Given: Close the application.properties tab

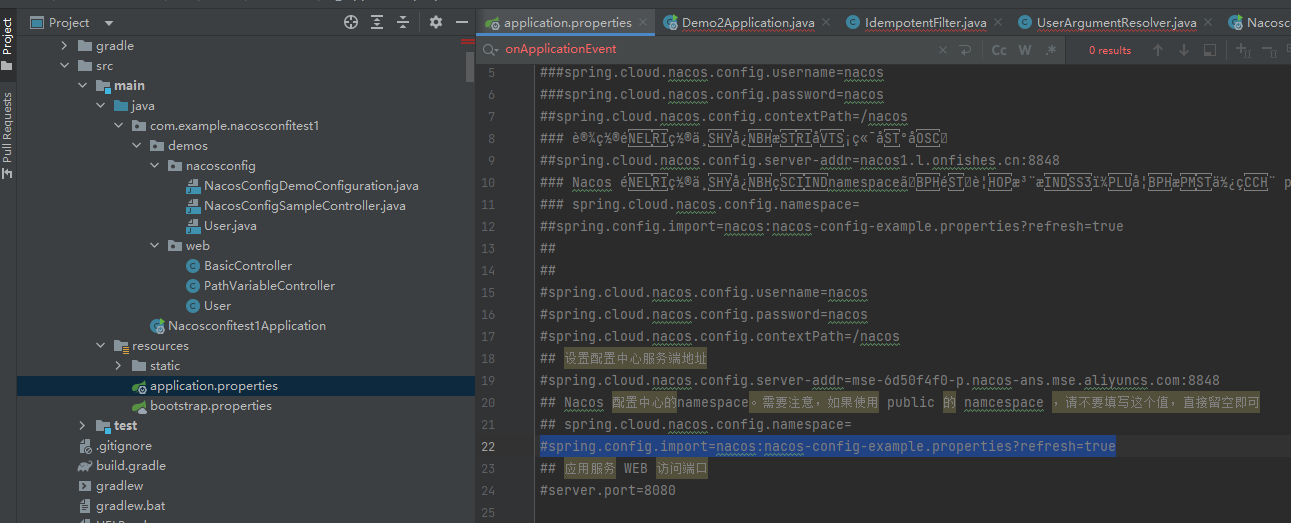Looking at the screenshot, I should click(x=643, y=23).
